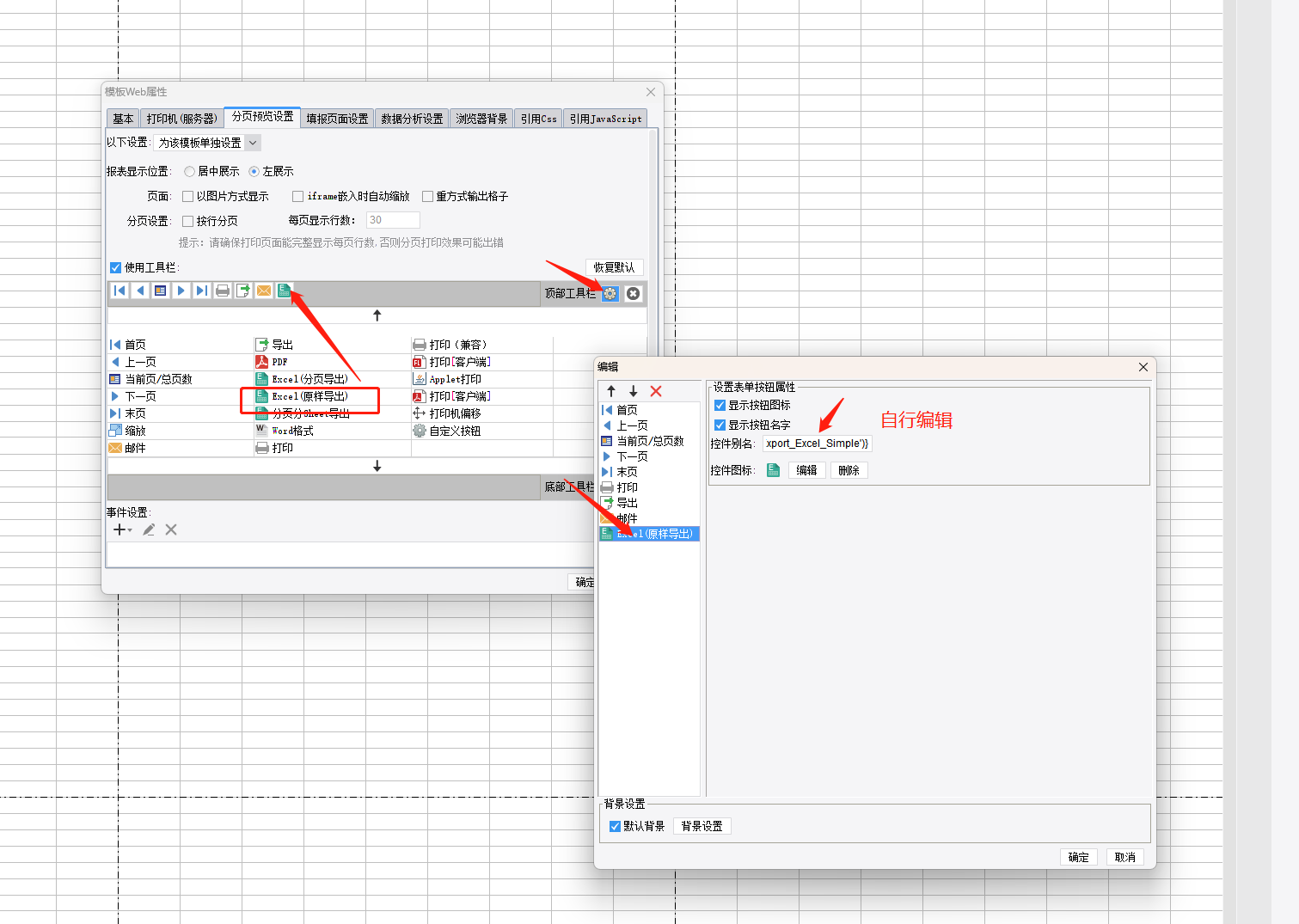Select current-page/total icon in top toolbar strip
Viewport: 1299px width, 924px height.
(161, 291)
